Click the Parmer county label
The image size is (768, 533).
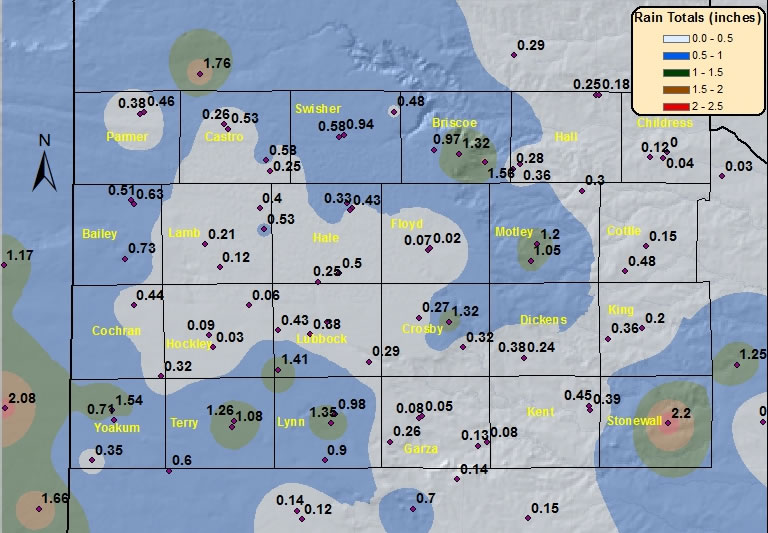(x=127, y=137)
